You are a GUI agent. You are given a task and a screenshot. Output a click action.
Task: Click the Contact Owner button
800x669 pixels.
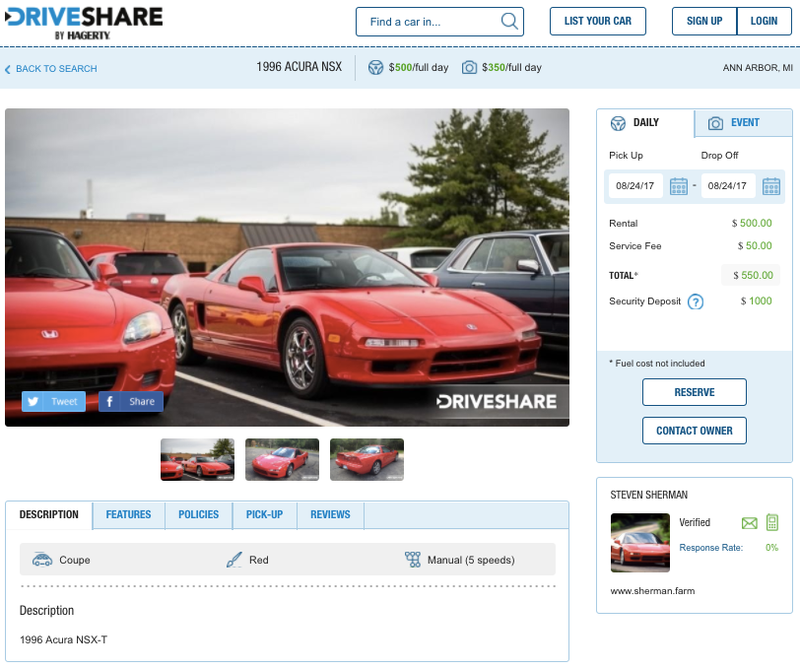pos(694,431)
